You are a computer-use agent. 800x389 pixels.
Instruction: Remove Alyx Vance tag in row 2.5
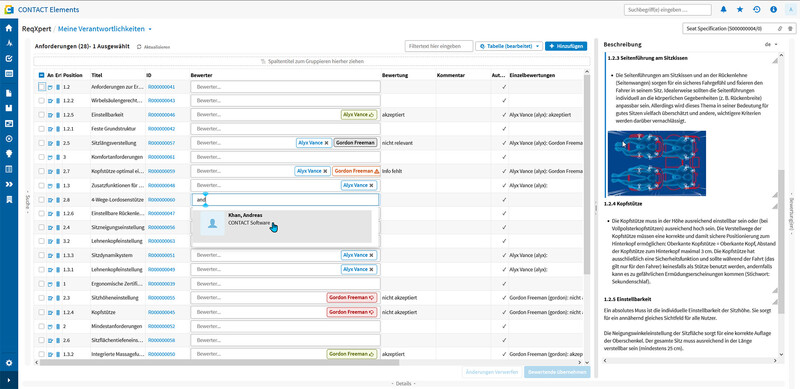pos(327,143)
